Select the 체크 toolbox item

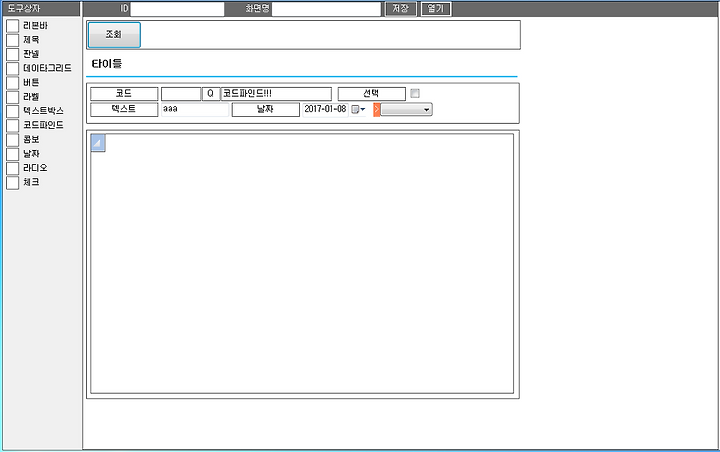pyautogui.click(x=23, y=182)
